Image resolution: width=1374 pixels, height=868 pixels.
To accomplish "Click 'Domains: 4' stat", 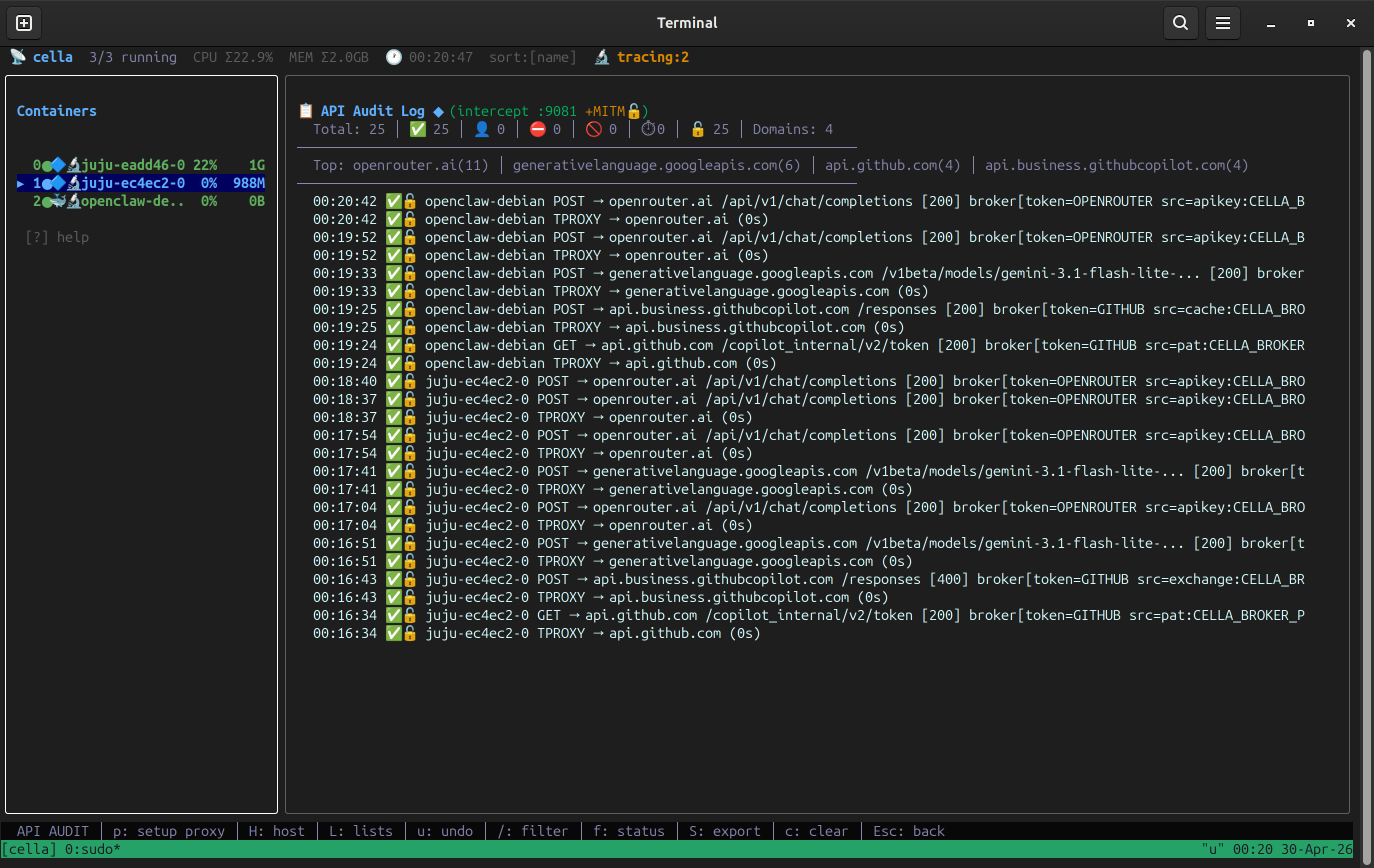I will point(792,129).
